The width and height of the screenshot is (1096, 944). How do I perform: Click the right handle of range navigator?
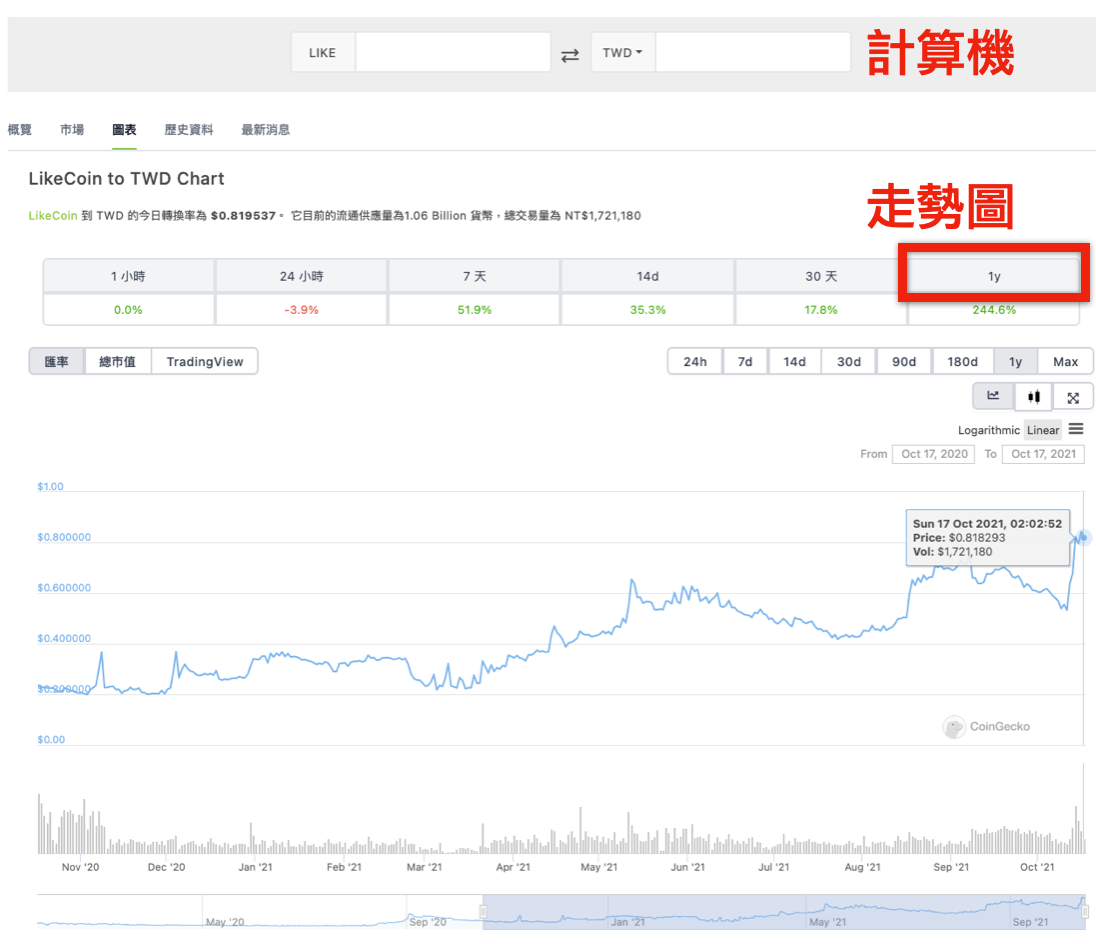1085,912
